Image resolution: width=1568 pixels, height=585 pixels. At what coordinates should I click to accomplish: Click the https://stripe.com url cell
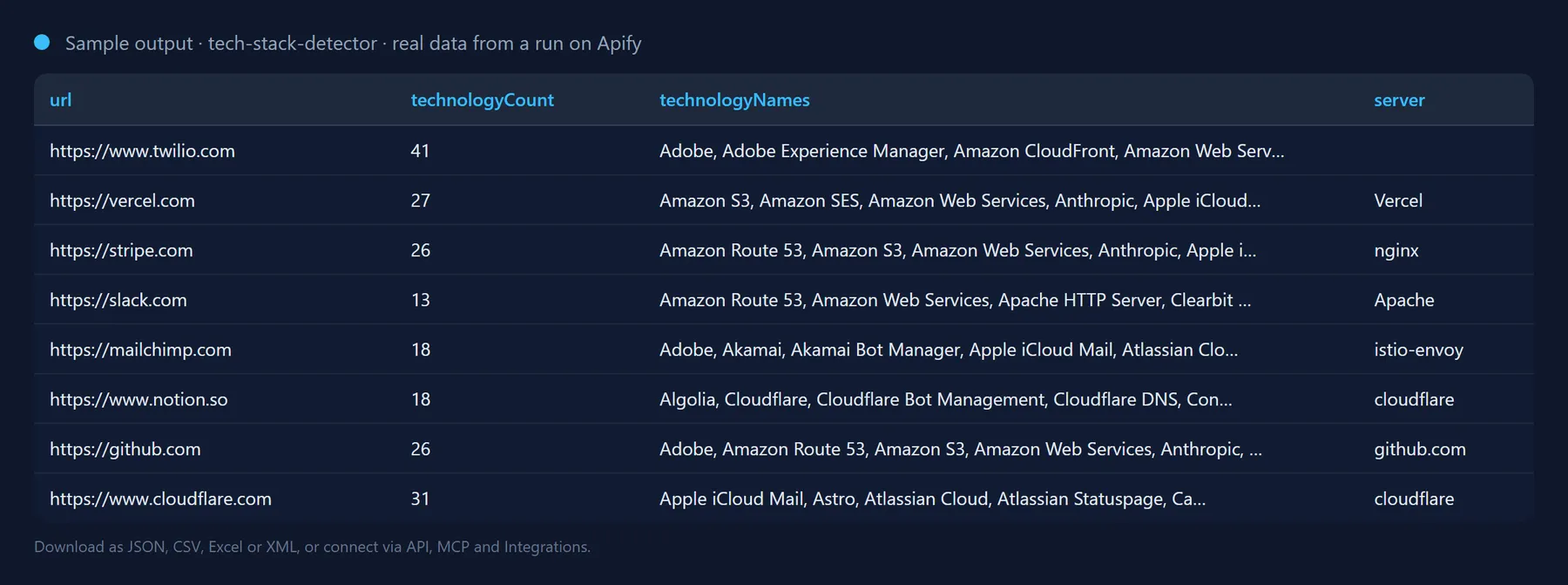coord(121,250)
